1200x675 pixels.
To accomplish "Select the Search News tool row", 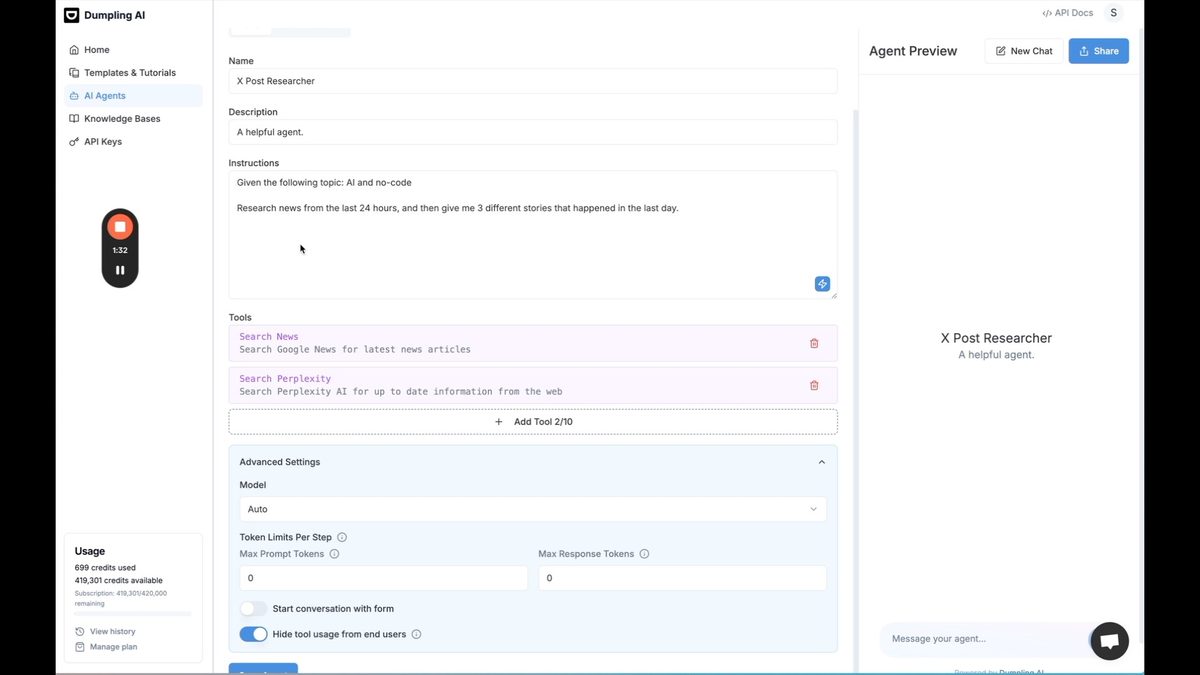I will [x=533, y=343].
